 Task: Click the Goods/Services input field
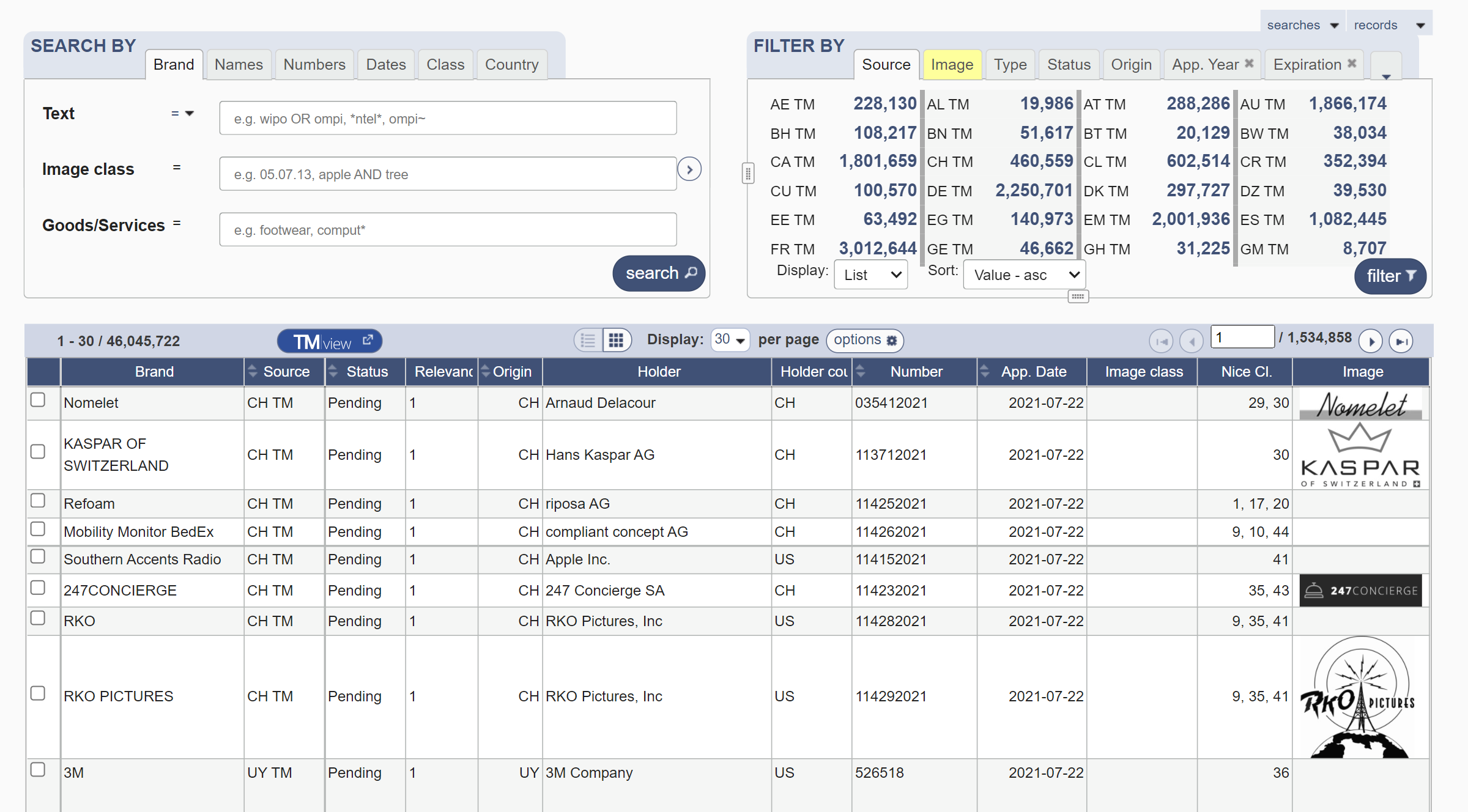click(x=448, y=229)
